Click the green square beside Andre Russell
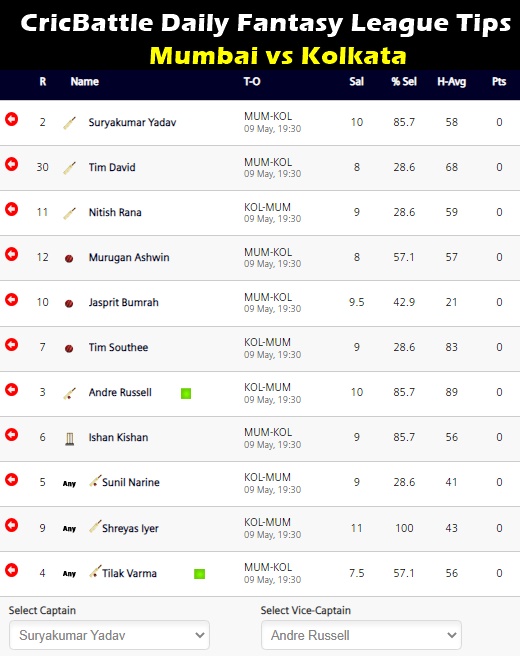Image resolution: width=520 pixels, height=656 pixels. coord(186,393)
